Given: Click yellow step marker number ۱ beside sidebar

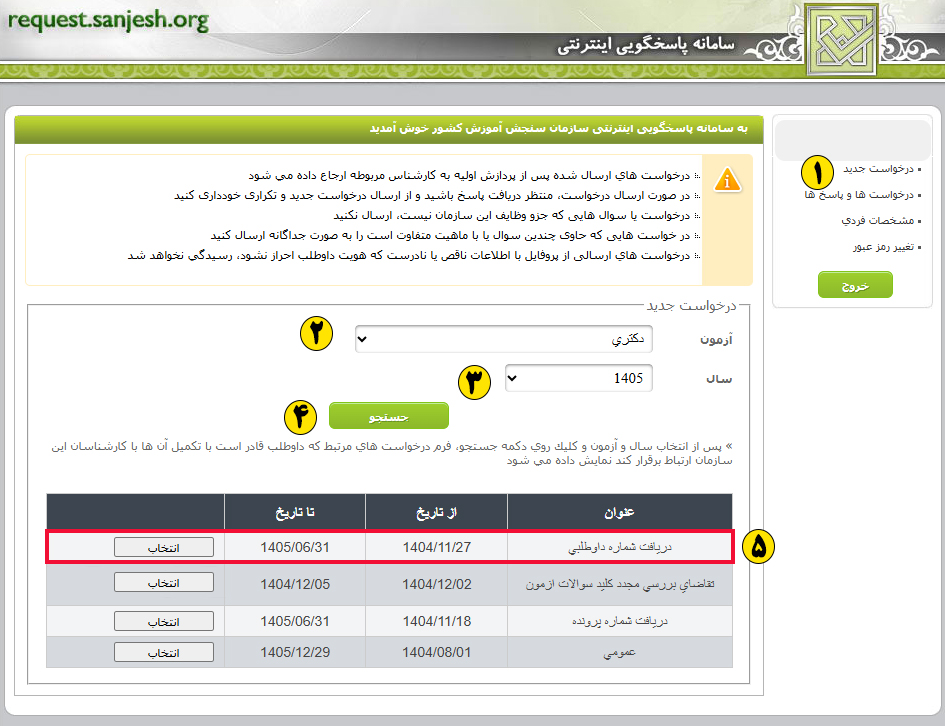Looking at the screenshot, I should [x=817, y=172].
